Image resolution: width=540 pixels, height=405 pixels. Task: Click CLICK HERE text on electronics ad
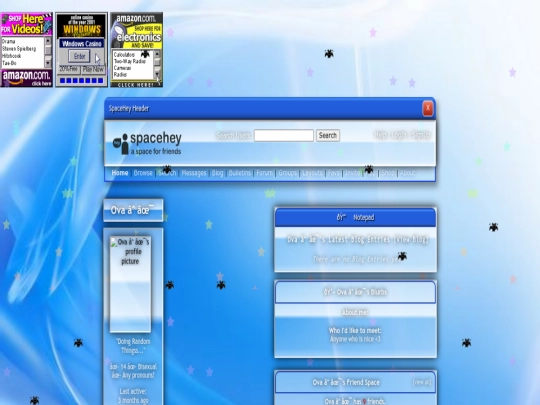click(136, 85)
